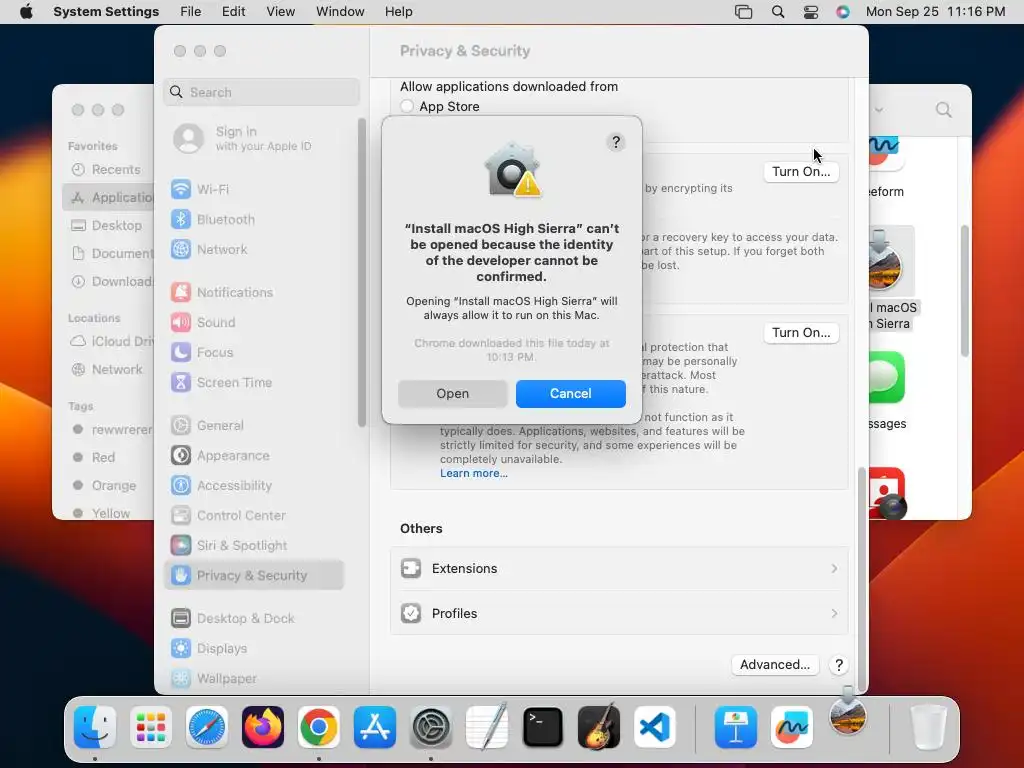Open the Apple menu

point(26,12)
